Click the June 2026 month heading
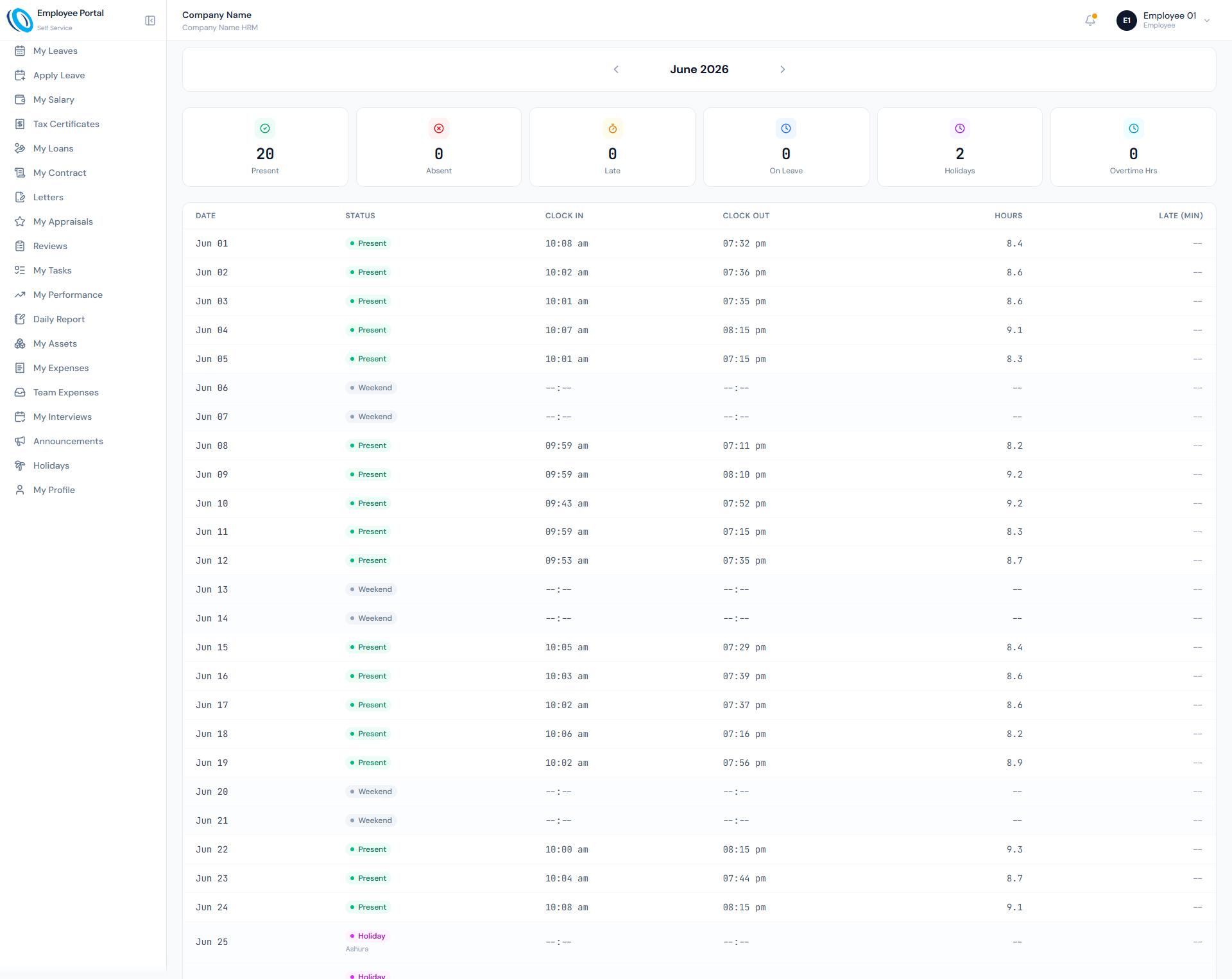1232x979 pixels. tap(699, 69)
